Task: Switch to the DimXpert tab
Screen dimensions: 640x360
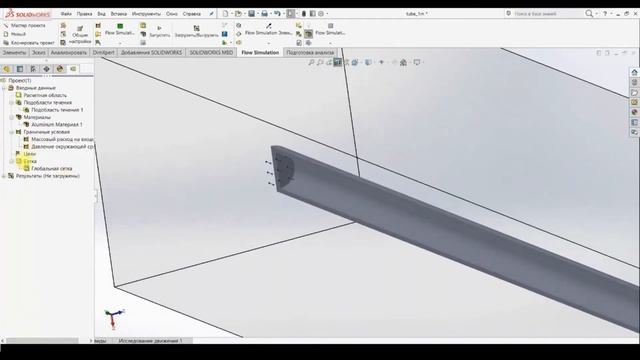Action: click(x=103, y=53)
